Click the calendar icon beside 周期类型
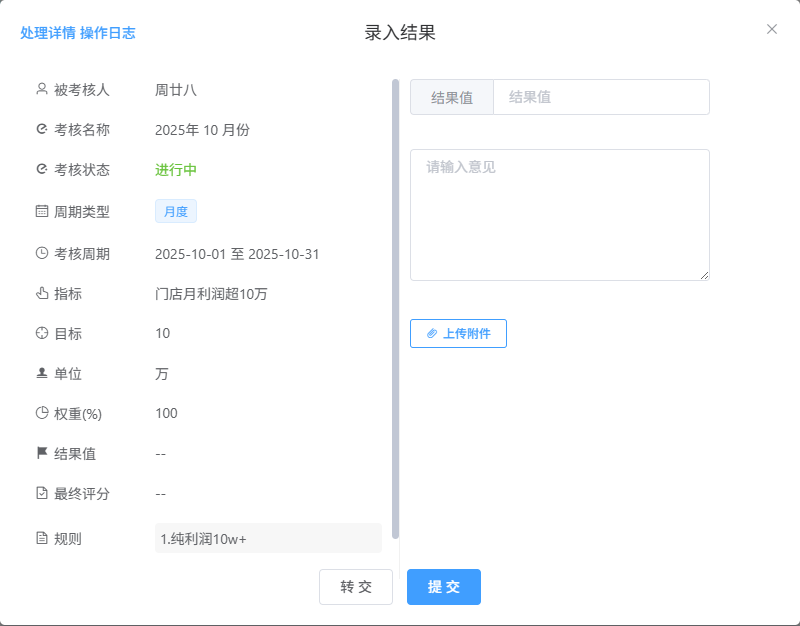The width and height of the screenshot is (800, 626). 42,211
